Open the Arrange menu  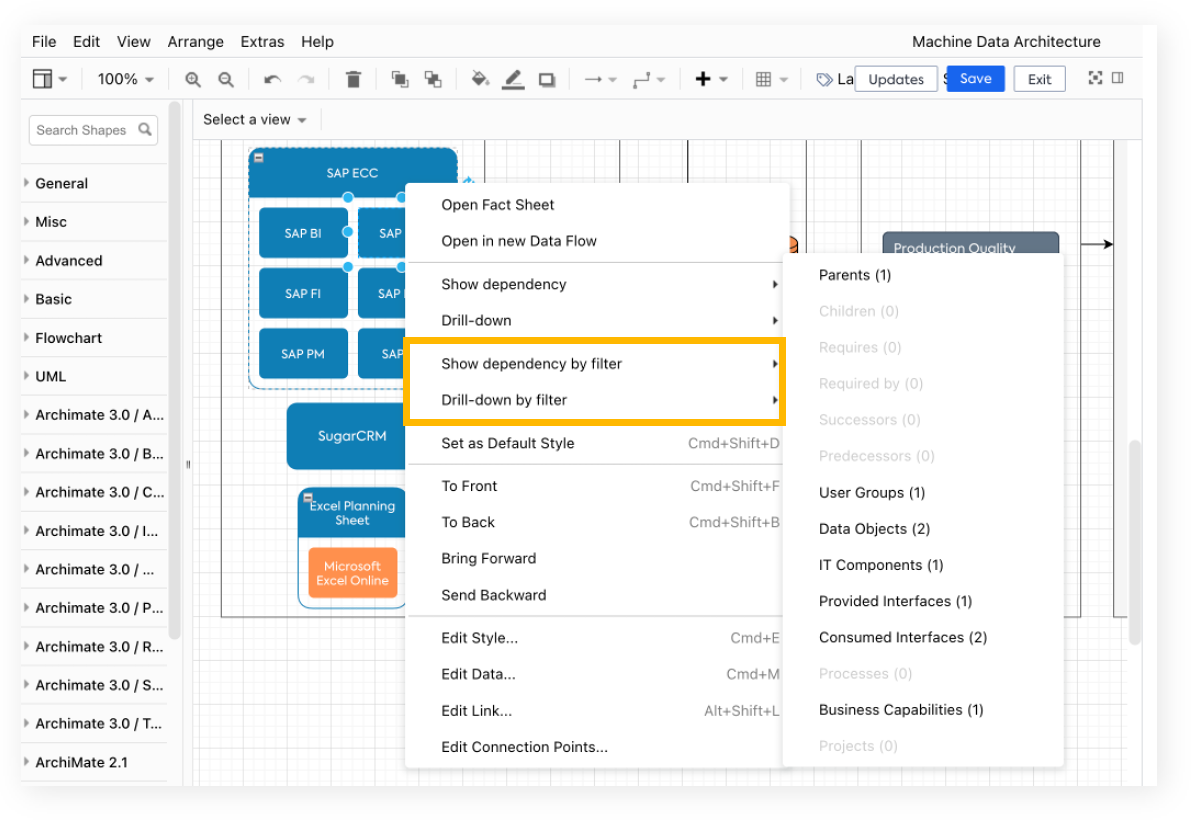coord(196,42)
